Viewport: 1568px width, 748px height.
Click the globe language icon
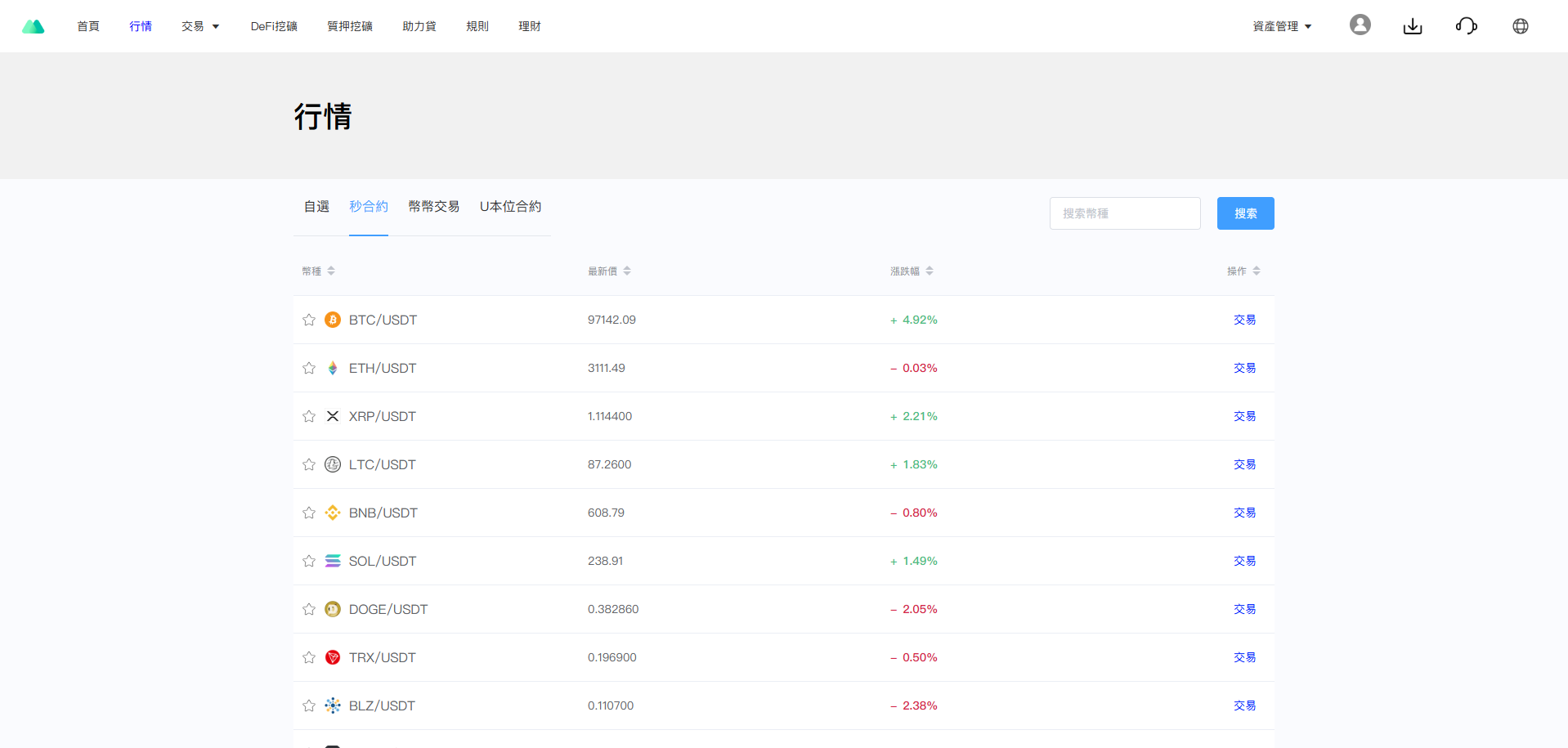(x=1520, y=26)
